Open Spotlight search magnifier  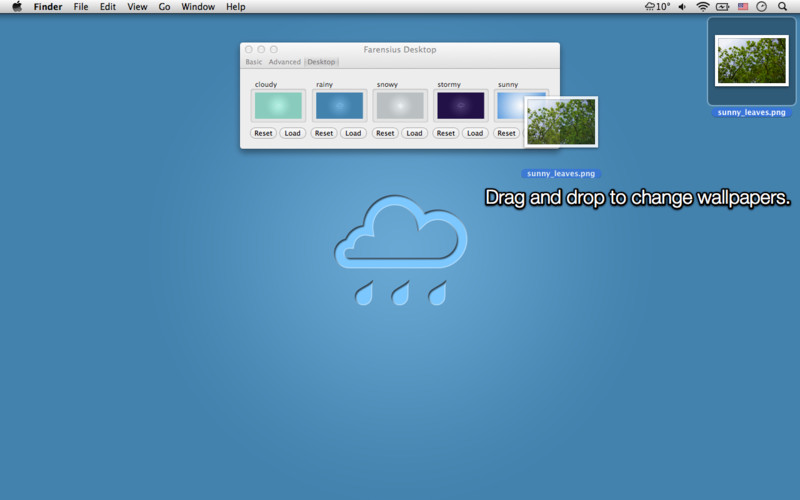782,7
